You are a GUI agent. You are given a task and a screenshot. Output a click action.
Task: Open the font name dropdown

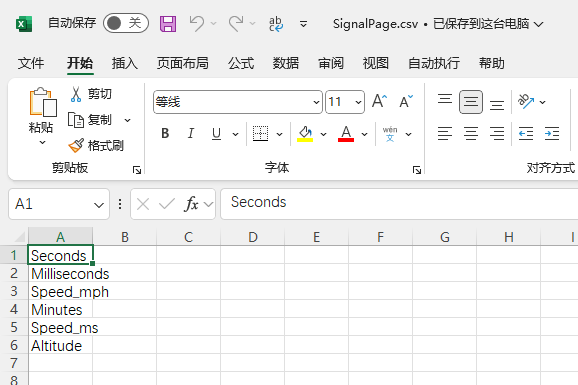coord(316,102)
